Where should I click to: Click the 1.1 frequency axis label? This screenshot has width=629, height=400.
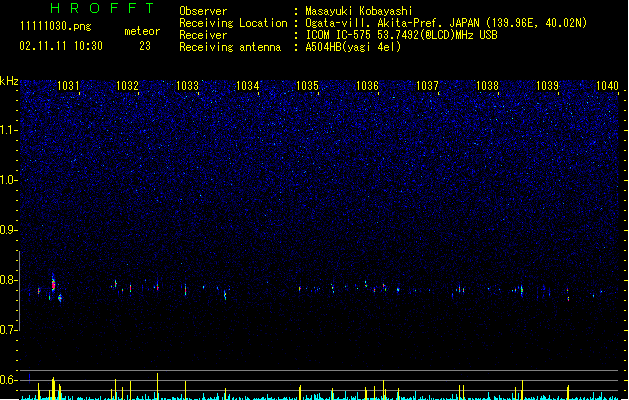[8, 130]
